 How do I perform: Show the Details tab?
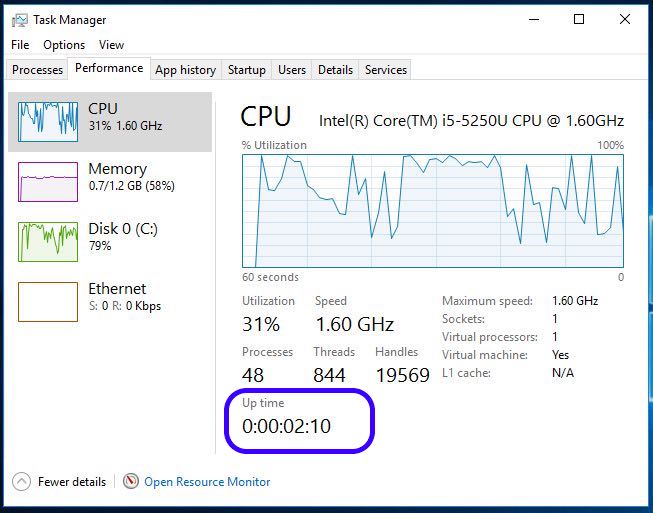click(x=335, y=70)
